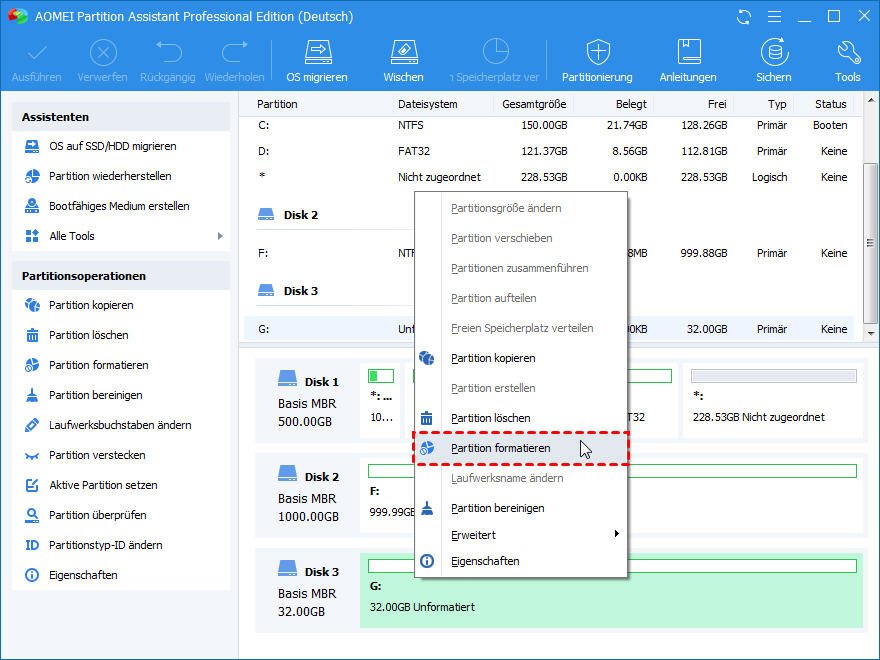Screen dimensions: 880x660
Task: Select small first partition on Disk 1
Action: pyautogui.click(x=381, y=400)
